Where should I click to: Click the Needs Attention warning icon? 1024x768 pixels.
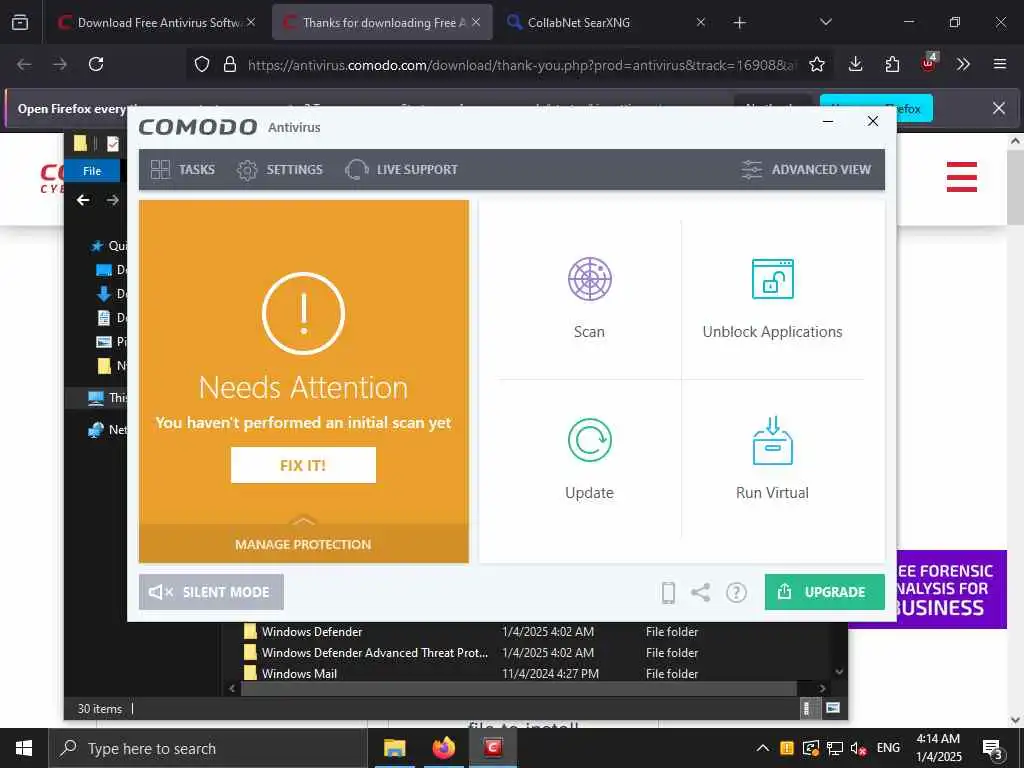pos(303,313)
